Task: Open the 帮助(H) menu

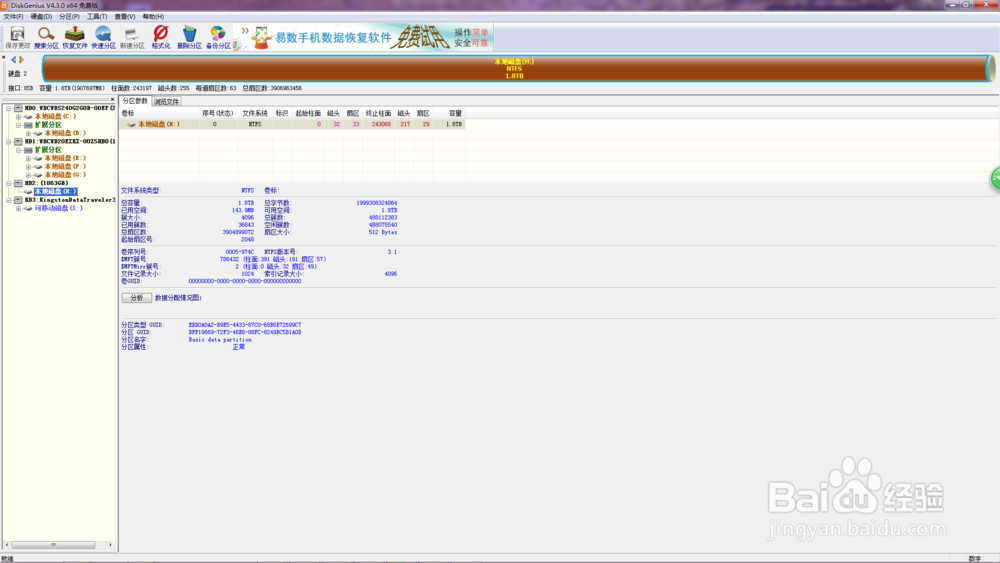Action: (153, 17)
